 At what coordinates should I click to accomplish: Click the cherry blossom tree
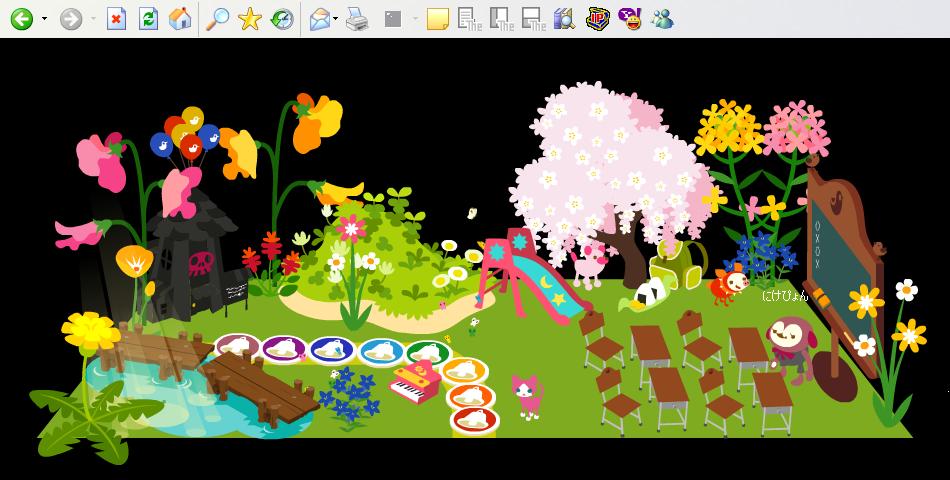pyautogui.click(x=612, y=182)
